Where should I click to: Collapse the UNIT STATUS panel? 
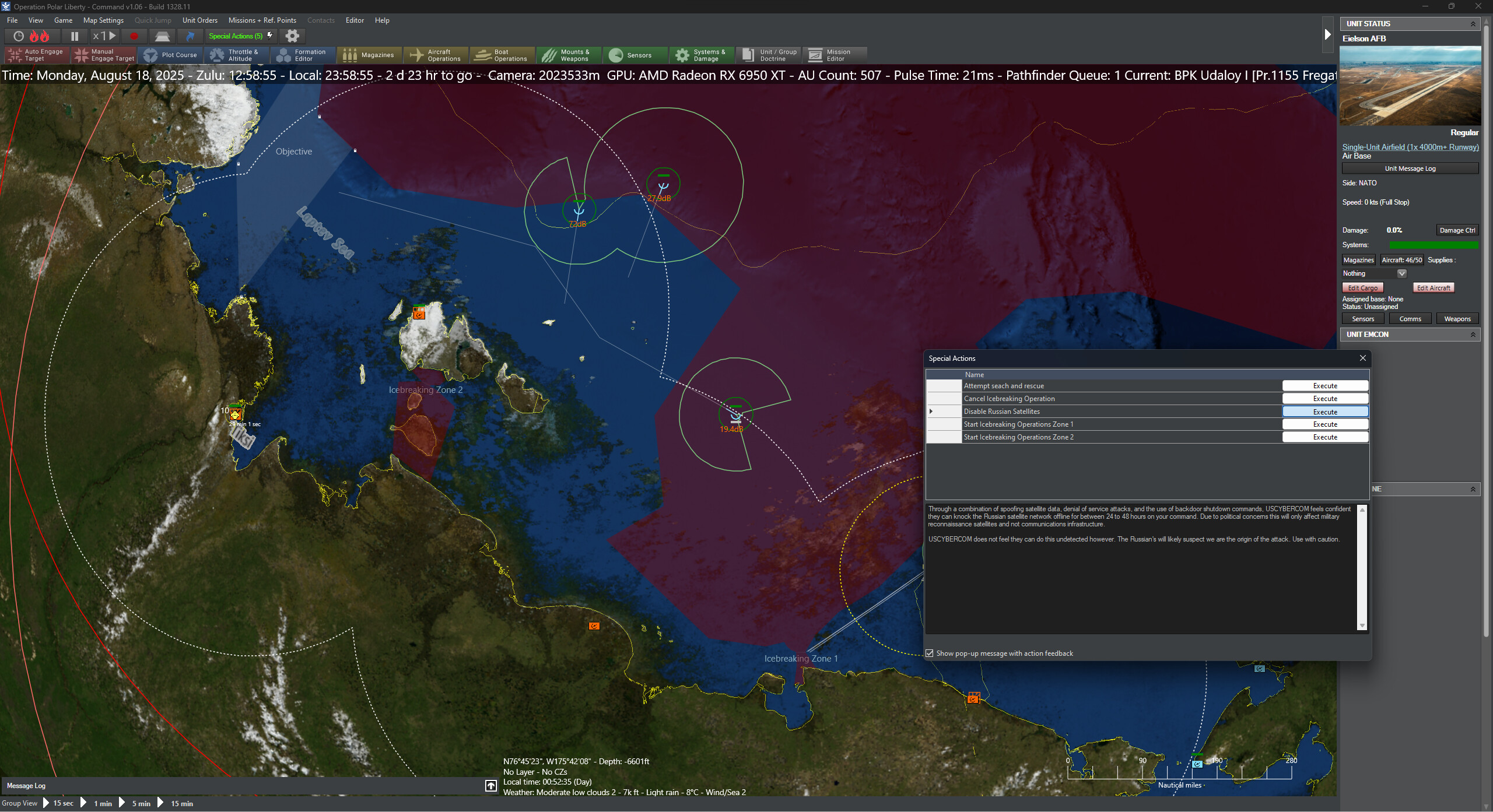[1474, 23]
